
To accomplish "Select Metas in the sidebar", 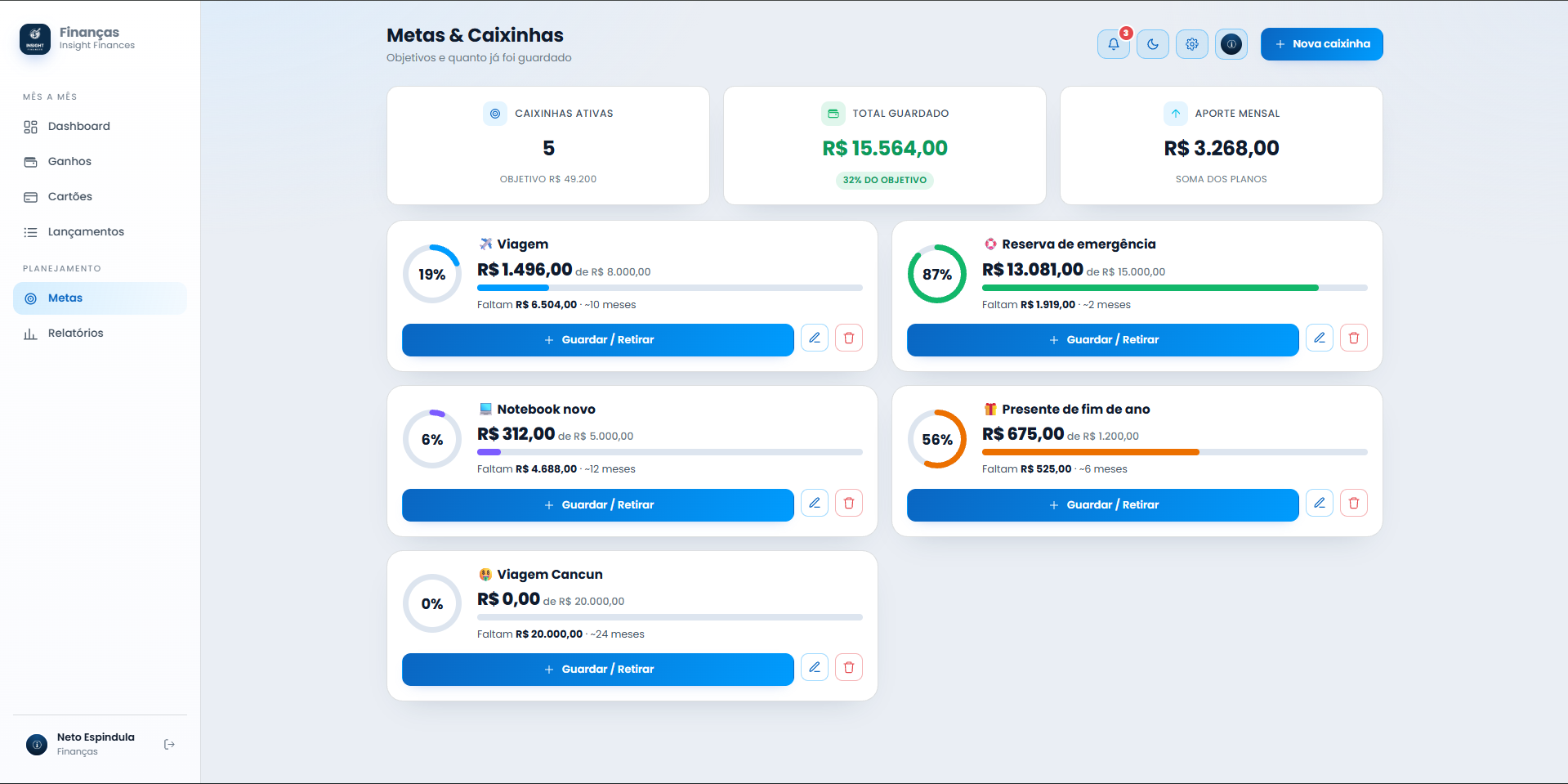I will pyautogui.click(x=100, y=298).
